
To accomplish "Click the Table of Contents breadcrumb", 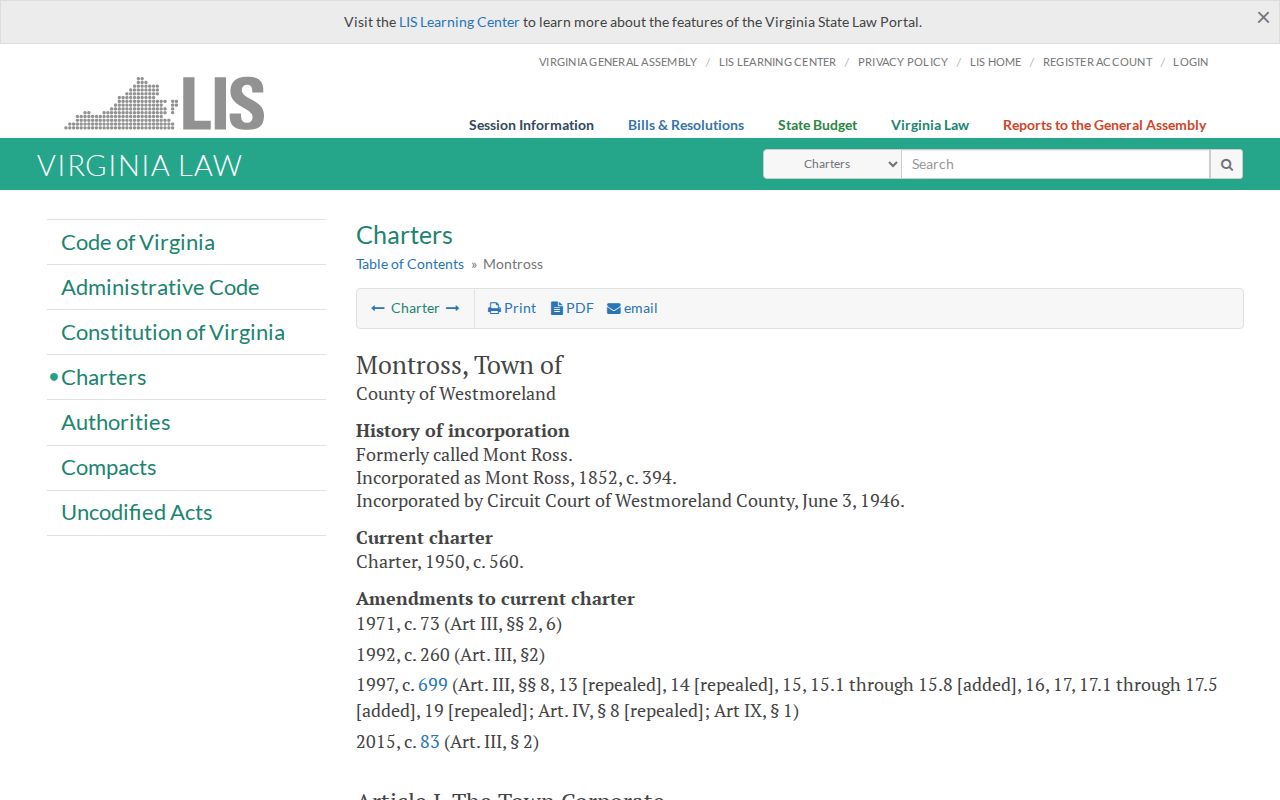I will pos(410,264).
